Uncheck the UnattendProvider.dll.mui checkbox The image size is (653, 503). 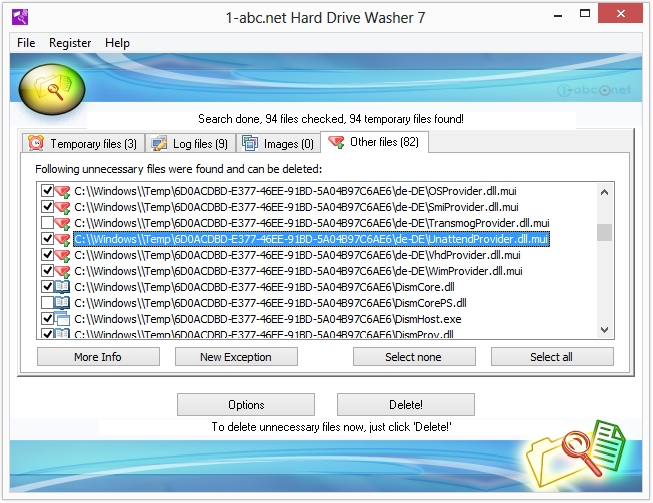coord(46,238)
